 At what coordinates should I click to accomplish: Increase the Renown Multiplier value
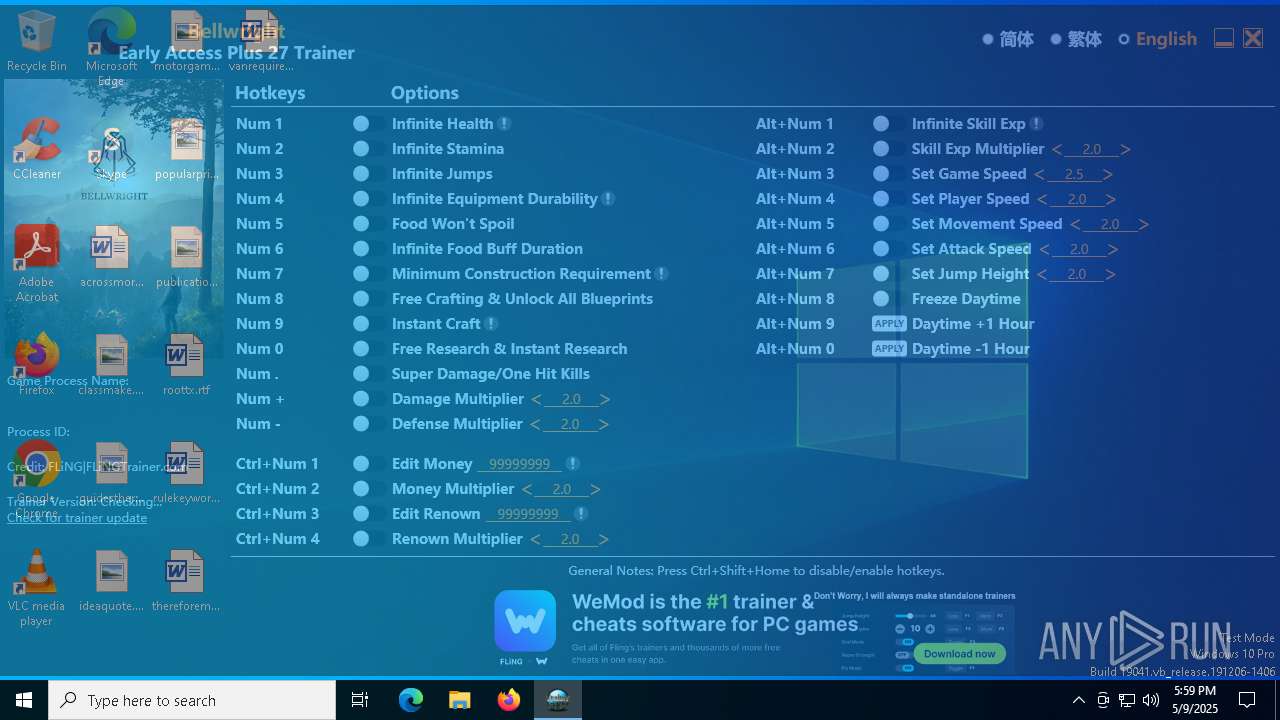(x=604, y=539)
